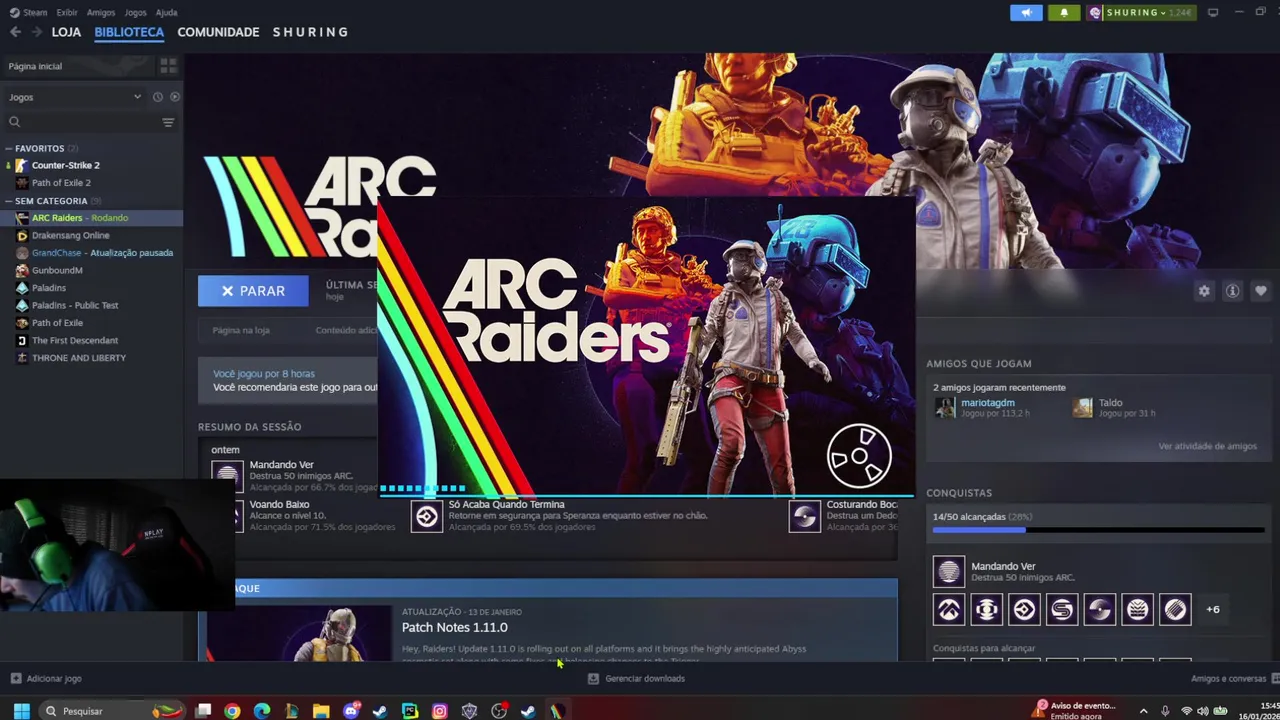Image resolution: width=1280 pixels, height=720 pixels.
Task: Go back with the left arrow navigation icon
Action: click(15, 32)
